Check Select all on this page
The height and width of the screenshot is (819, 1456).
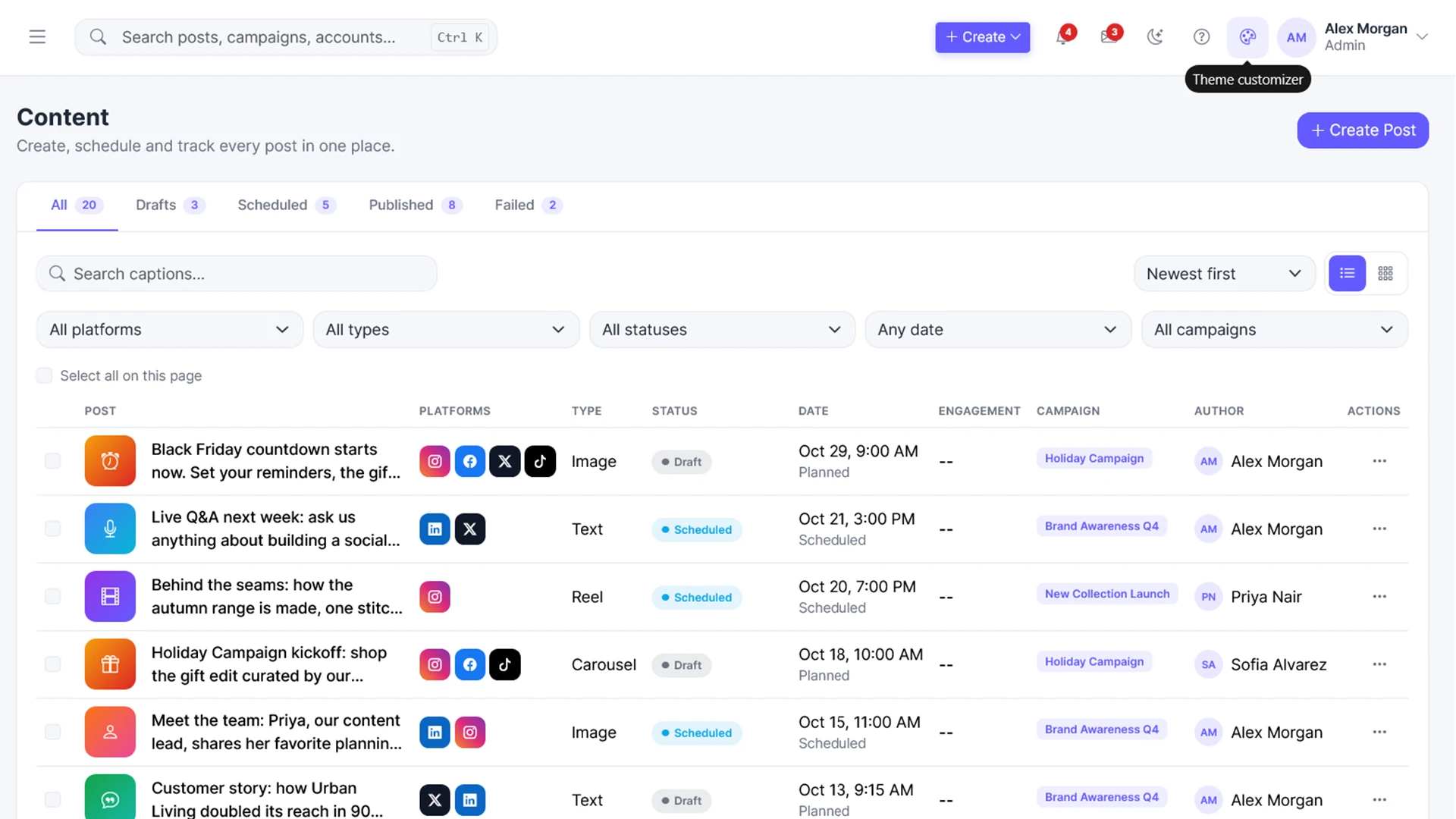point(44,375)
